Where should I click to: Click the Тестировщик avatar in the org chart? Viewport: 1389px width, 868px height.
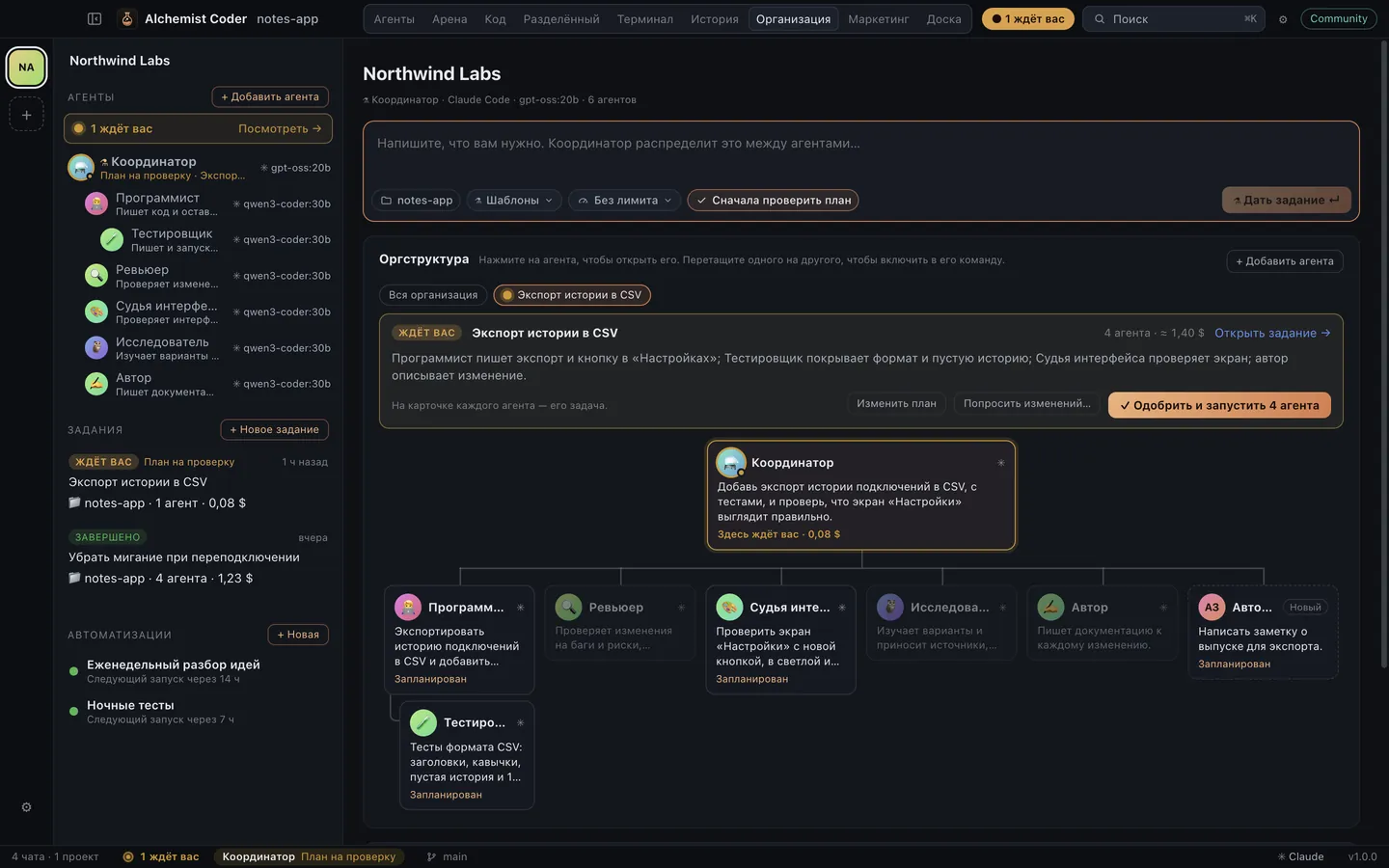[423, 722]
